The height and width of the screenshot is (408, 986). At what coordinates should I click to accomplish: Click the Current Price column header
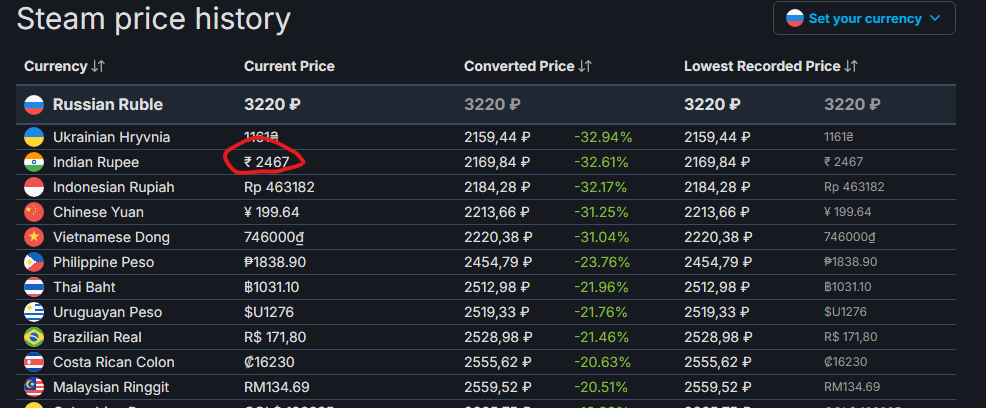[x=289, y=66]
